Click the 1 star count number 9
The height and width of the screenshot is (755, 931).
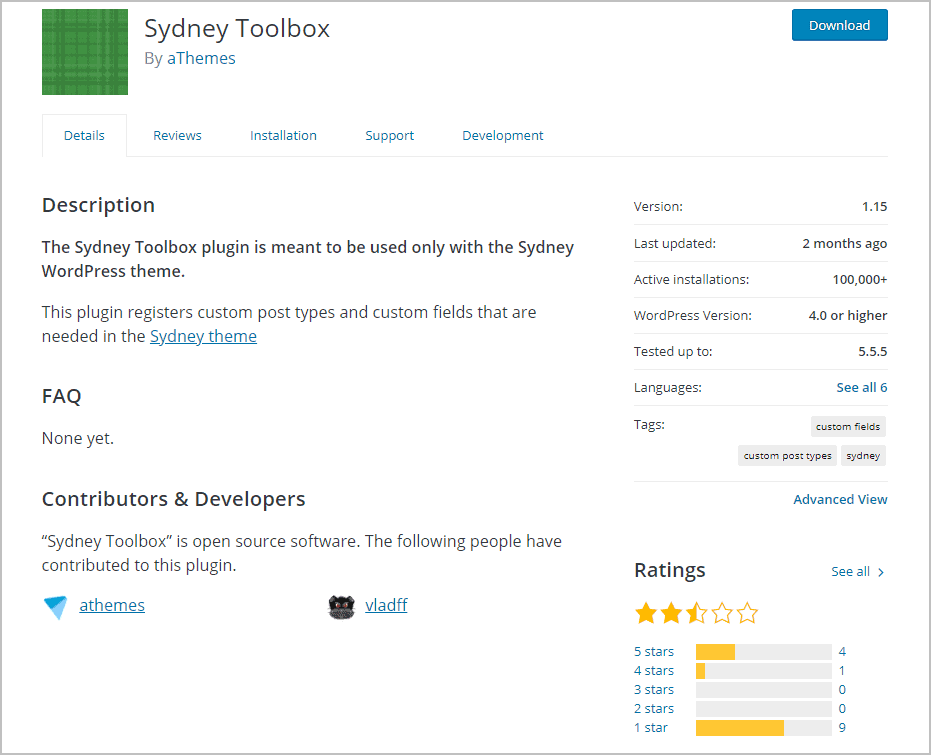842,728
